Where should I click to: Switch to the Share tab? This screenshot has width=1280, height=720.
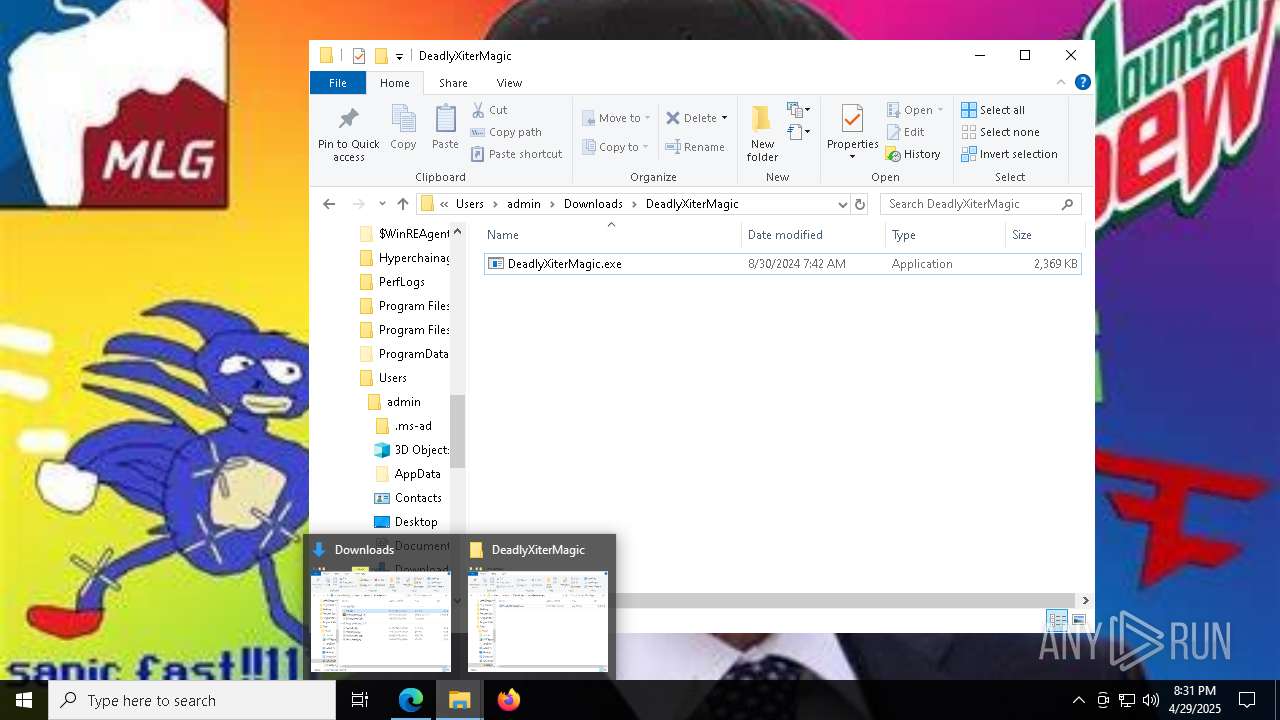click(x=453, y=83)
